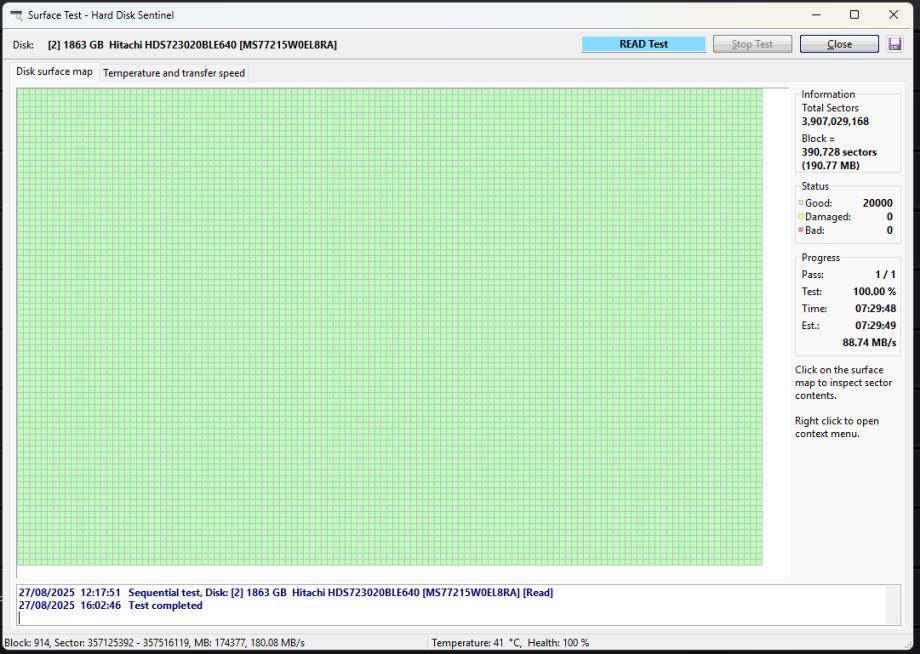Viewport: 920px width, 654px height.
Task: Click the Total Sectors value 3,907,029,168
Action: coord(835,121)
